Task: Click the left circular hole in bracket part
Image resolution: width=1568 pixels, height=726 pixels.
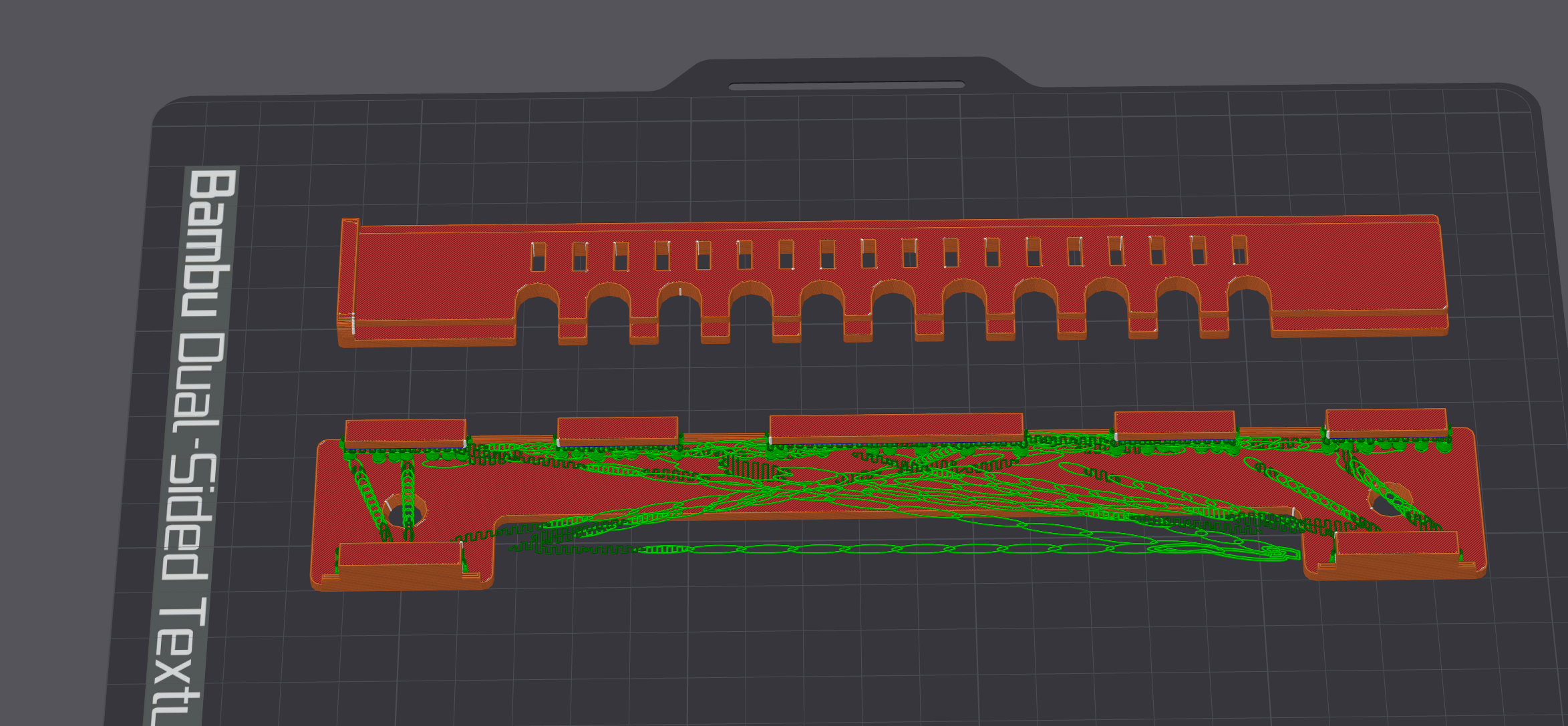Action: tap(404, 511)
